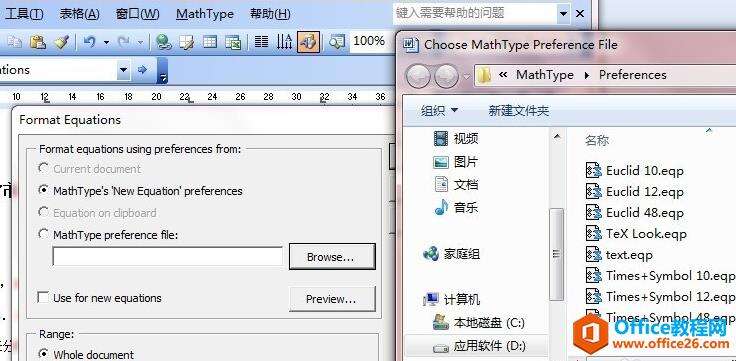Click the Paste clipboard icon
Screen dimensions: 736x361
point(38,42)
